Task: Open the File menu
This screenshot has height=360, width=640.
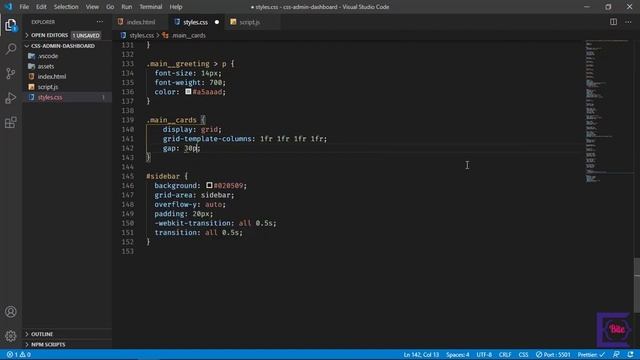Action: click(24, 7)
